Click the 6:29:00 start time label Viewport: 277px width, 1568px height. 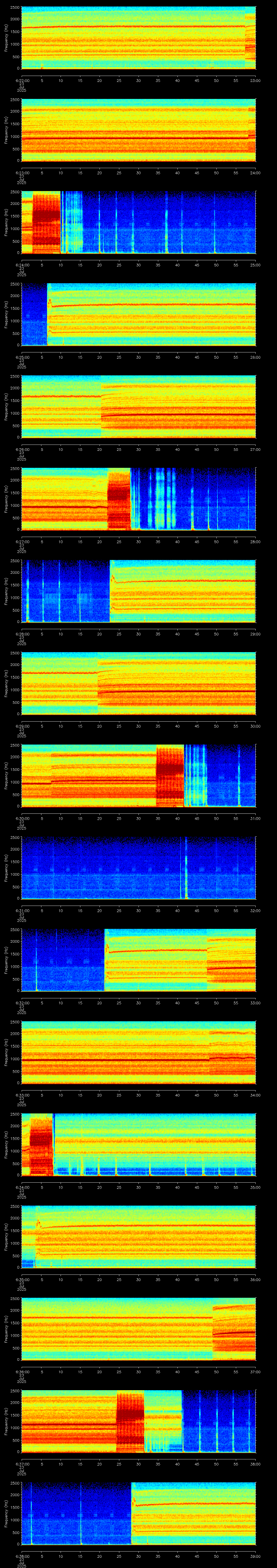point(22,726)
